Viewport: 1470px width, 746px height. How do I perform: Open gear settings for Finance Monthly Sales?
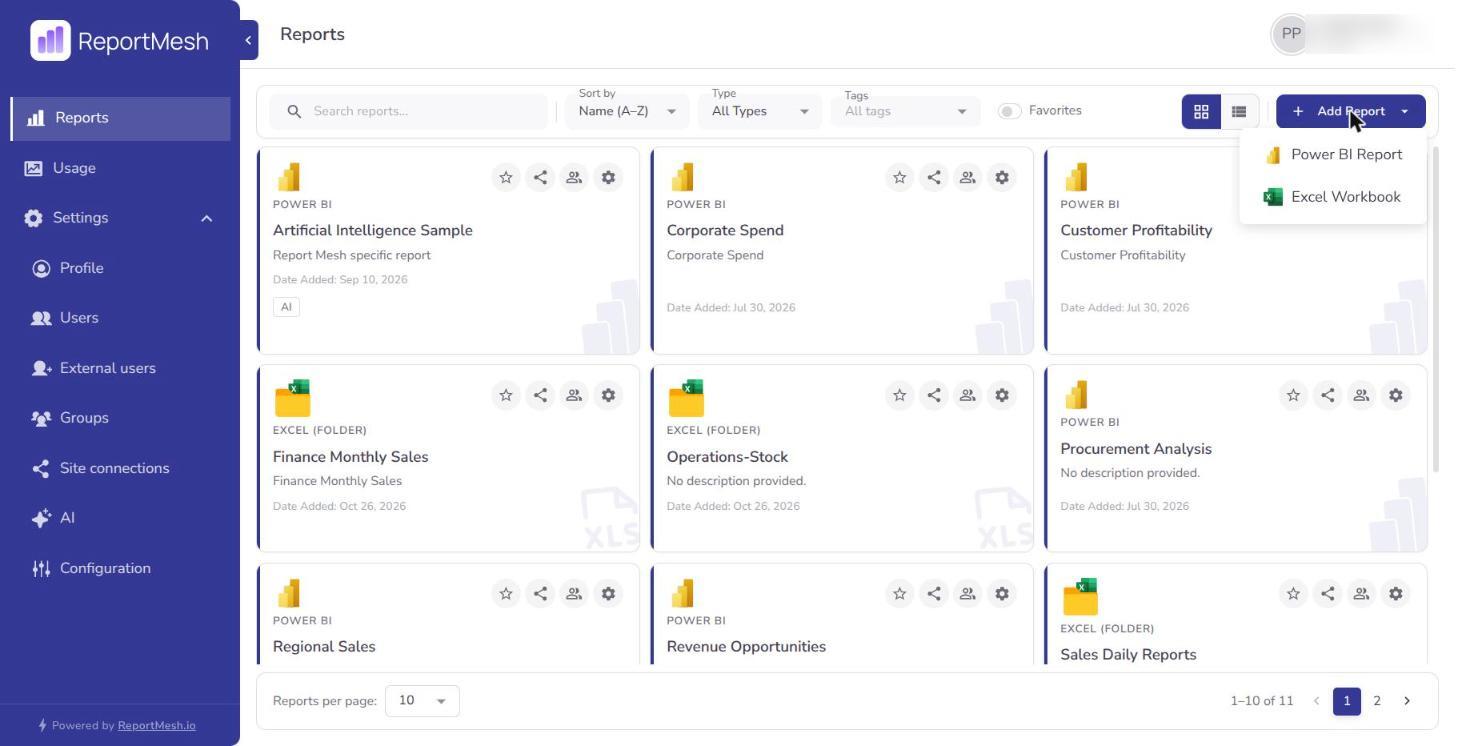tap(608, 395)
